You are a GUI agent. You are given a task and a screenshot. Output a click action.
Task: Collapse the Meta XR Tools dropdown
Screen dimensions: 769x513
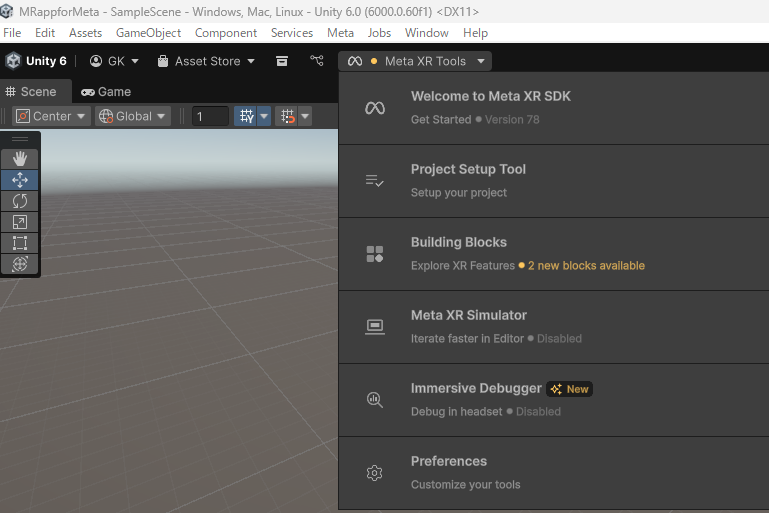click(x=481, y=61)
